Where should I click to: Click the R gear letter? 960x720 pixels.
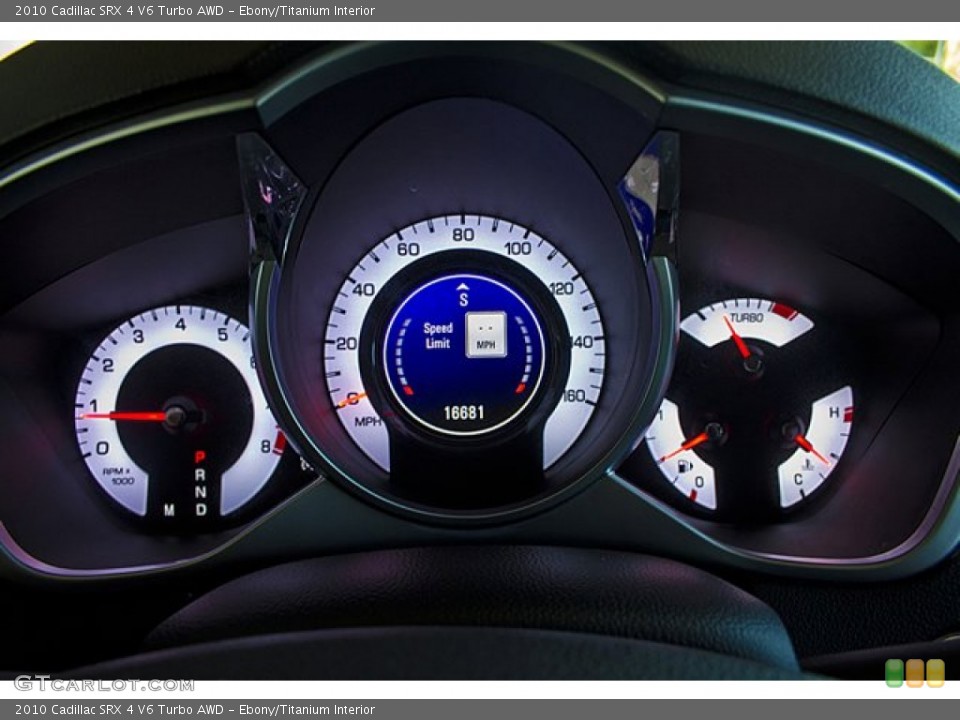(x=200, y=474)
